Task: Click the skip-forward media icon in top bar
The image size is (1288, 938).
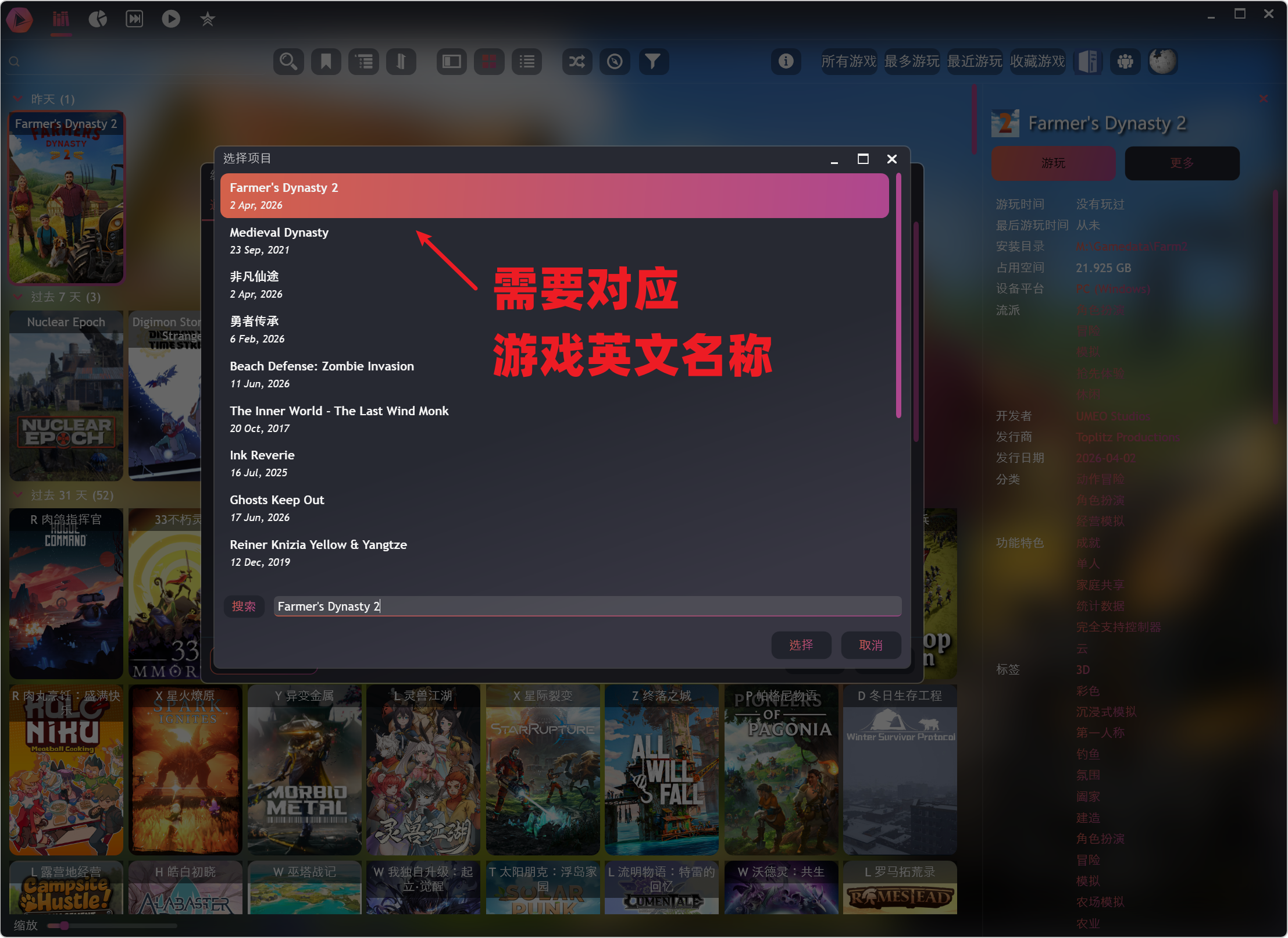Action: coord(134,19)
